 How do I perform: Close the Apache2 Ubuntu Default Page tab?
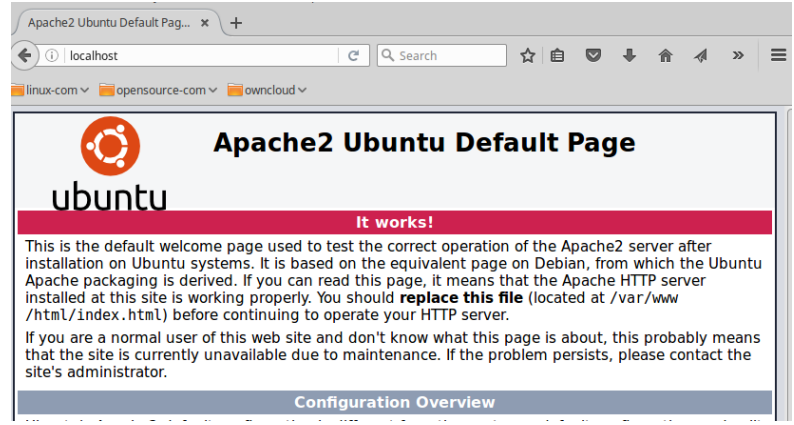[x=205, y=23]
